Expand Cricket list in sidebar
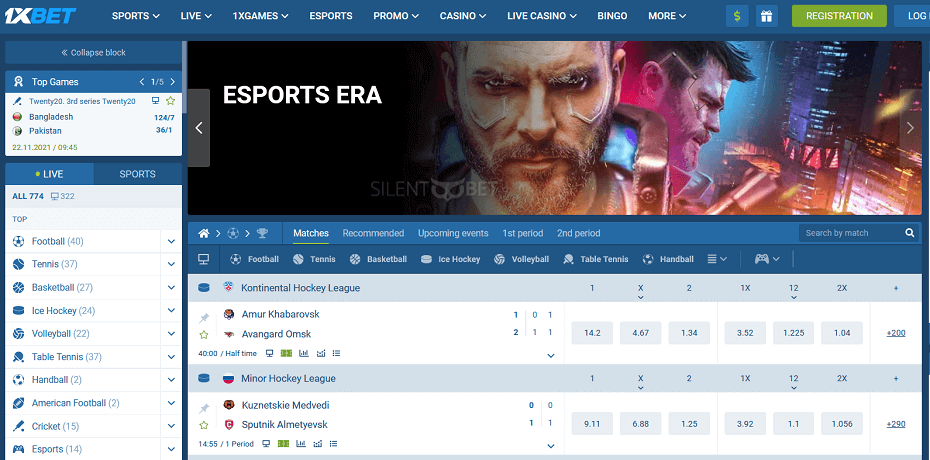 [171, 426]
